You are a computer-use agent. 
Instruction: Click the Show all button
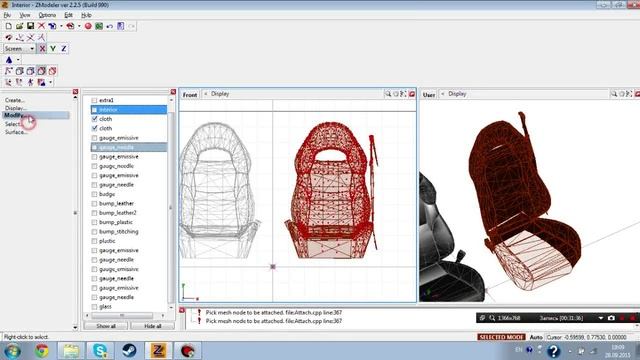(106, 326)
